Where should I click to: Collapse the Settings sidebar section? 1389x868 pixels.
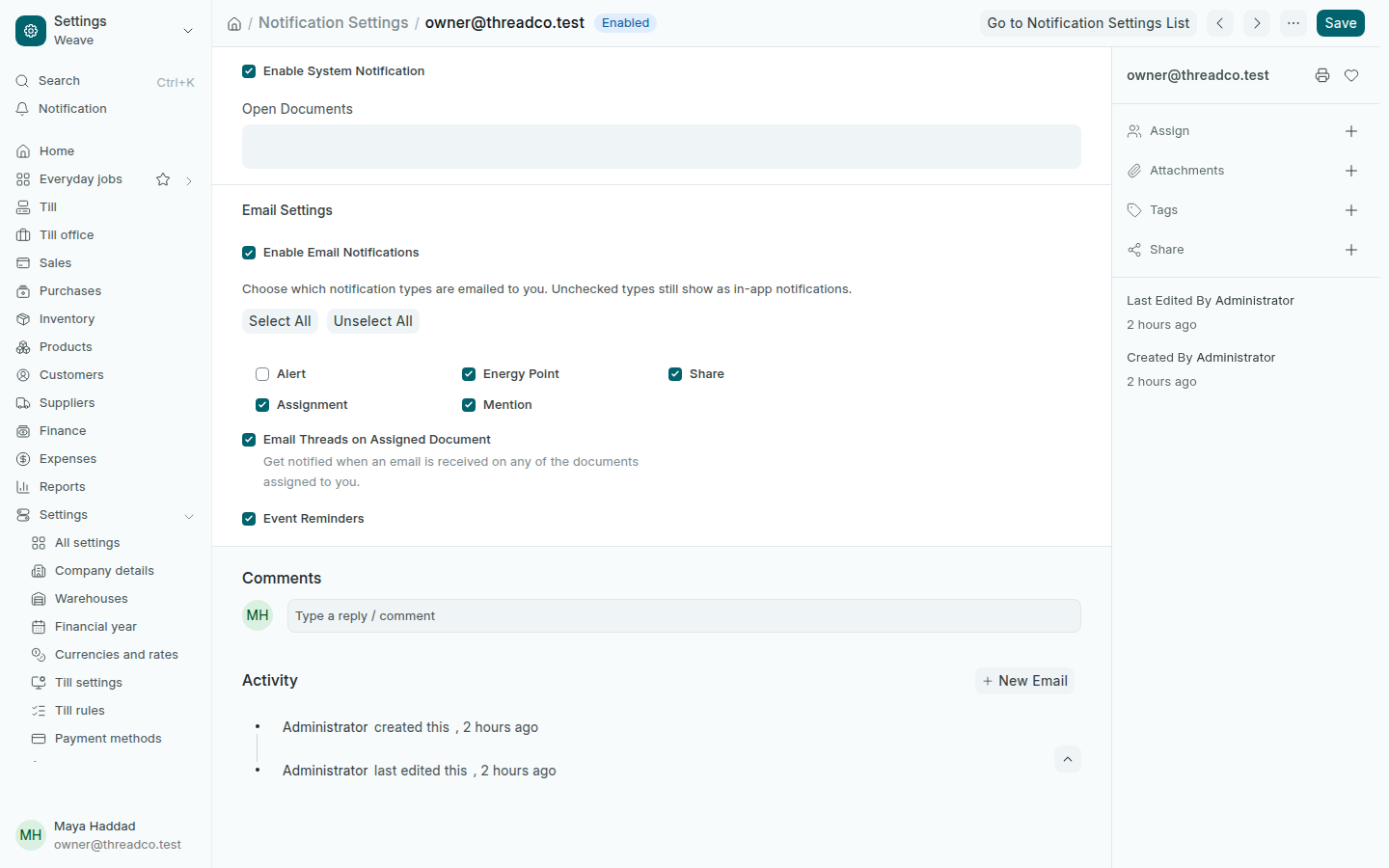click(x=189, y=516)
